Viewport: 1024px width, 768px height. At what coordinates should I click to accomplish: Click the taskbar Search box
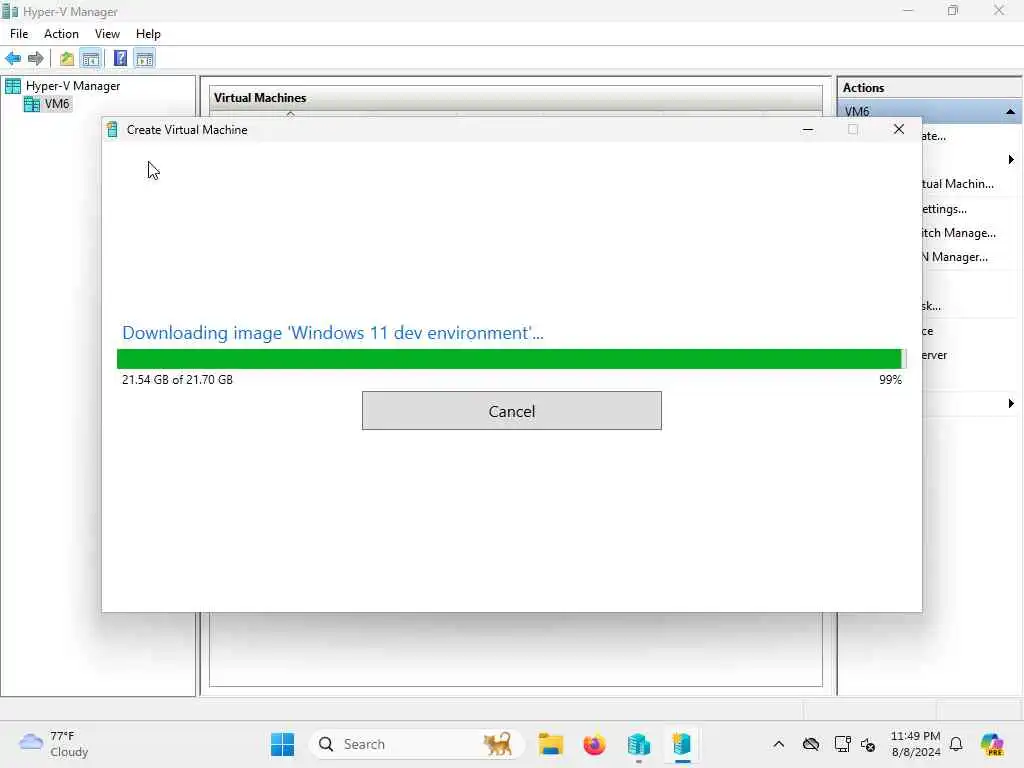tap(416, 744)
